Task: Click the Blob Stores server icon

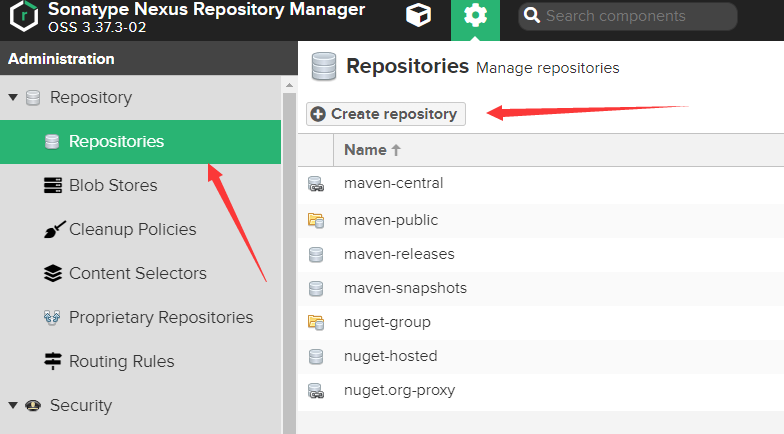Action: 52,186
